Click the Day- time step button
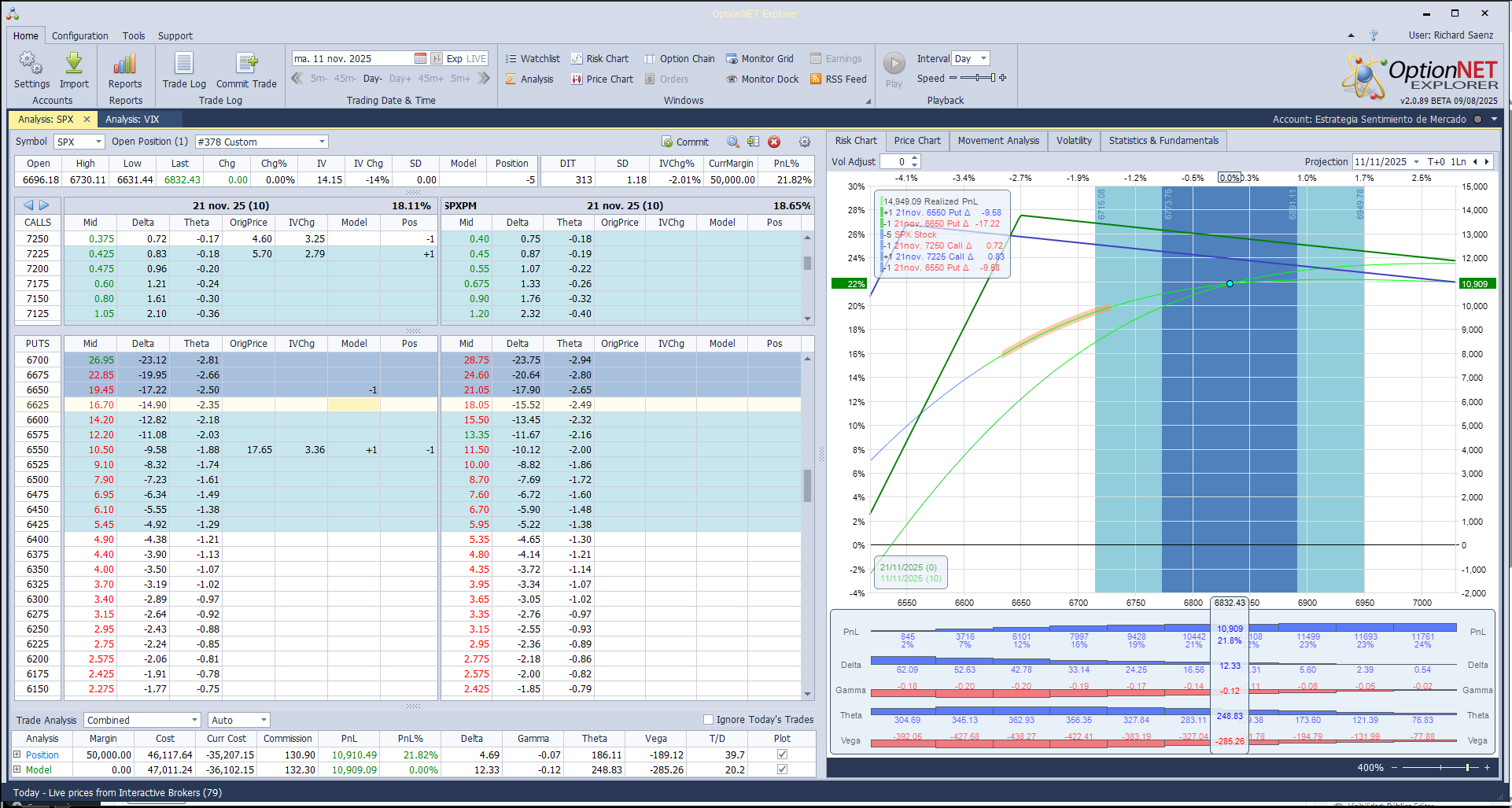This screenshot has height=808, width=1512. pos(373,79)
